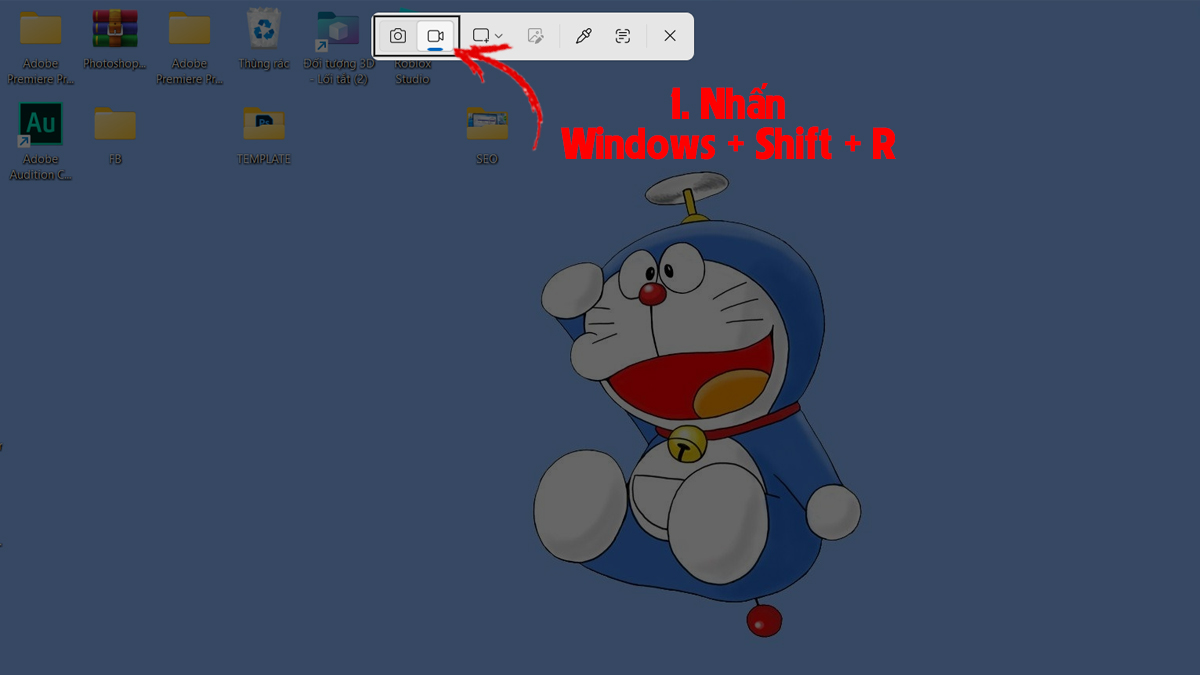Activate the text extractor icon
The height and width of the screenshot is (675, 1200).
pyautogui.click(x=623, y=36)
